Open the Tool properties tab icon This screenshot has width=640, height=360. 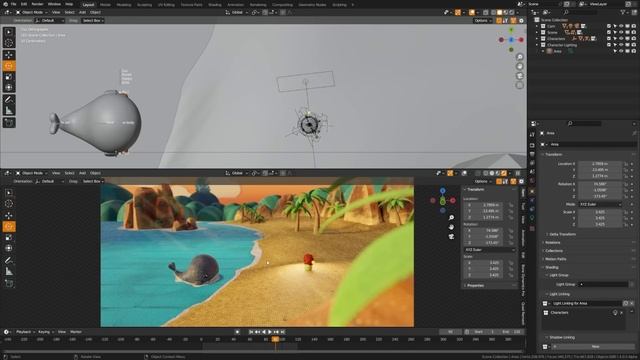click(x=532, y=134)
